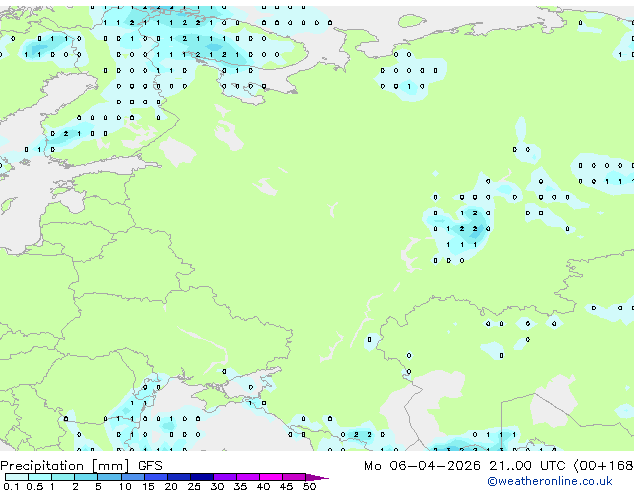Pick the legend swatch between 10 and 15
Viewport: 634px width, 490px height.
(x=132, y=477)
